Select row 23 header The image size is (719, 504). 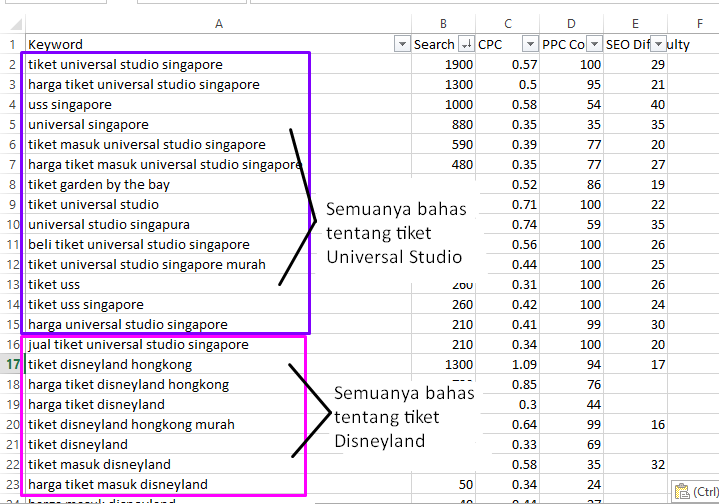point(12,485)
